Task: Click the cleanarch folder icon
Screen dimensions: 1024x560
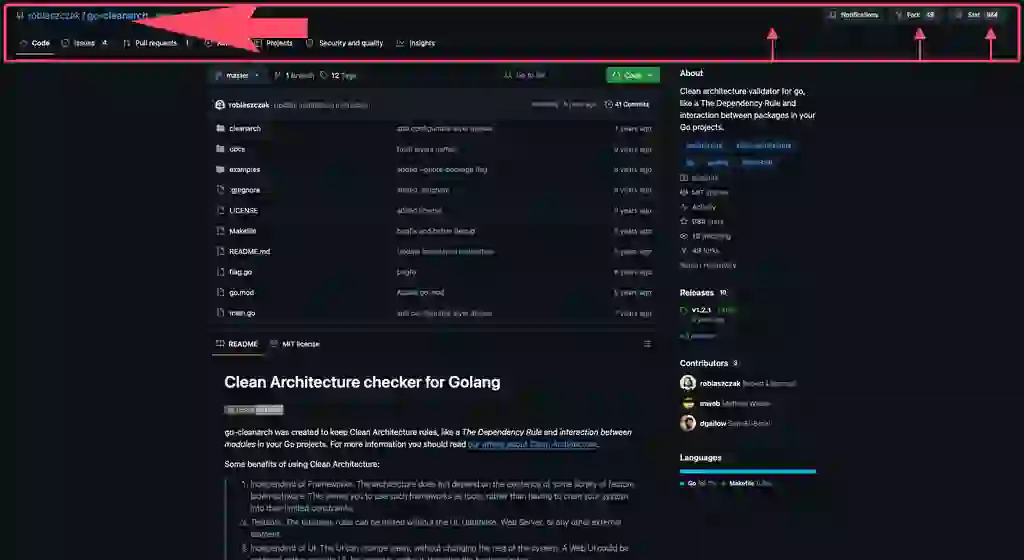Action: [x=220, y=129]
